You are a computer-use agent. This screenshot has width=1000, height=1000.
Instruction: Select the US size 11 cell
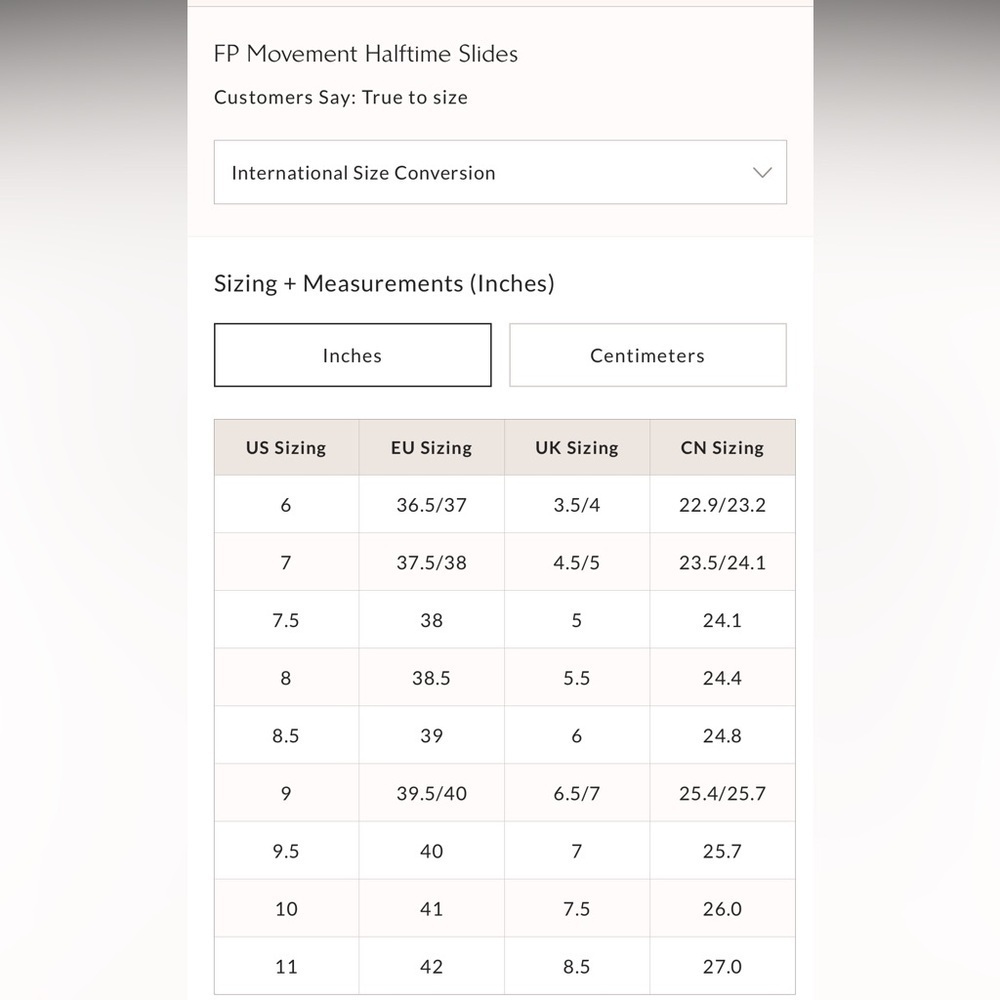pyautogui.click(x=286, y=967)
